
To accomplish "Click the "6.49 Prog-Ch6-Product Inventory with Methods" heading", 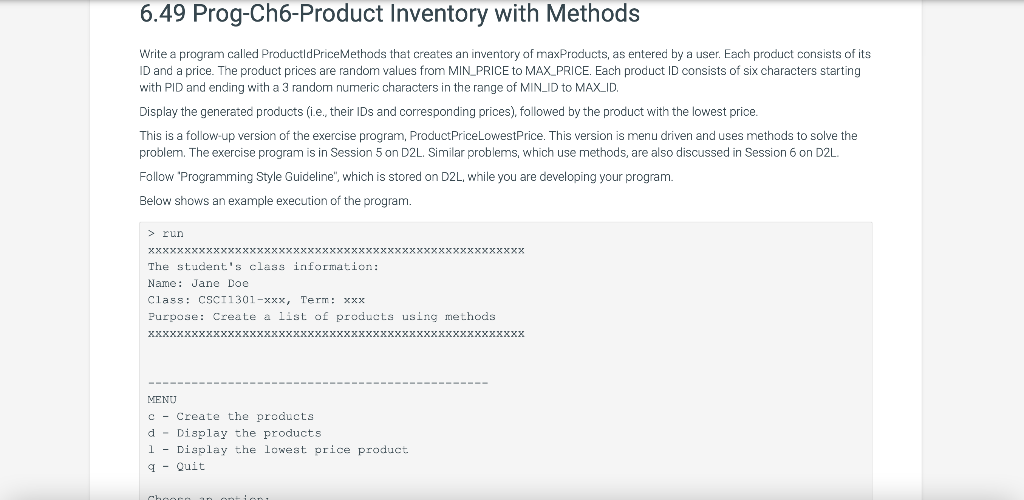I will [389, 14].
